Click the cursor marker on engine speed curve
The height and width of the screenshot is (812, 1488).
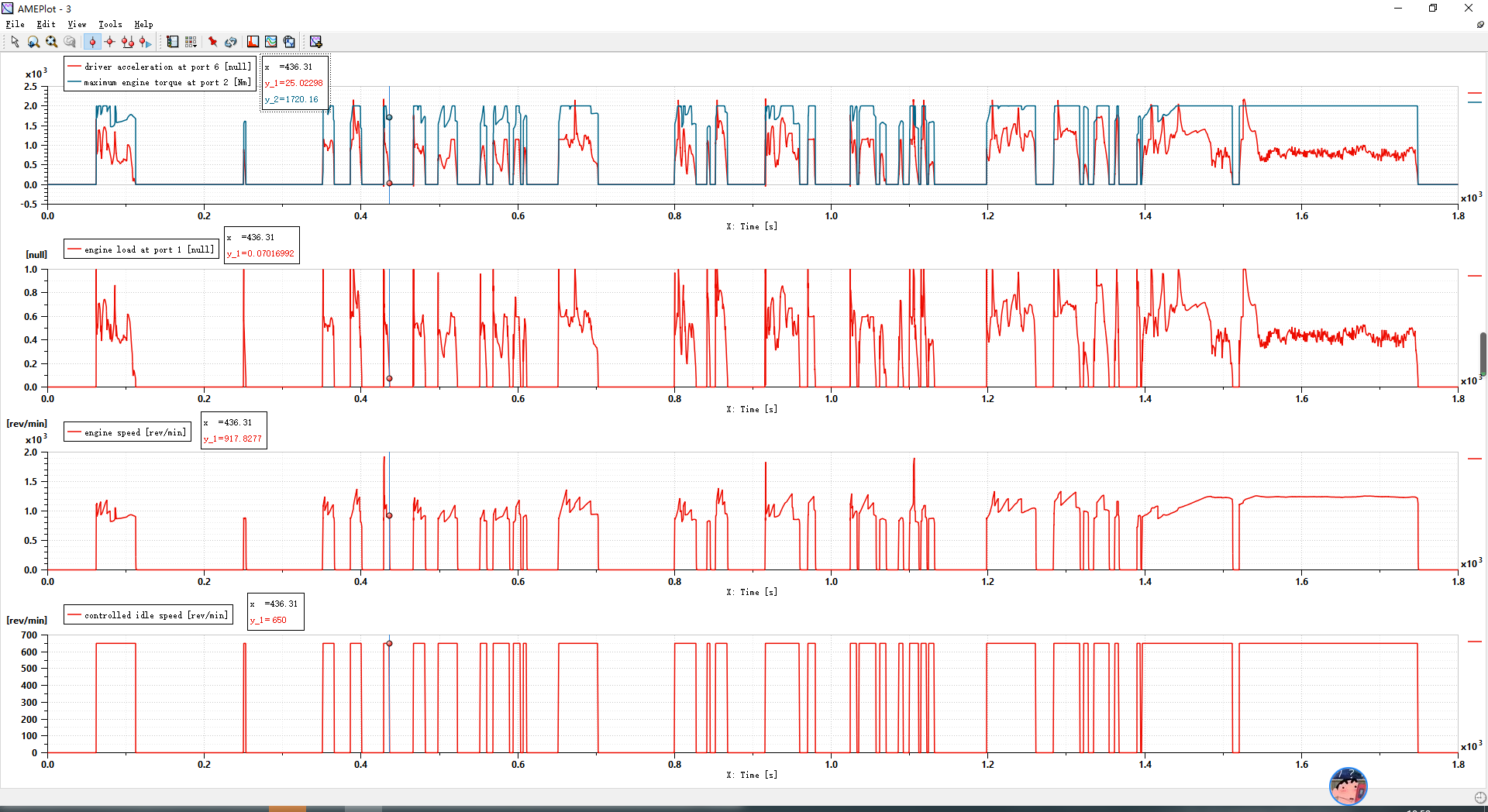[389, 515]
